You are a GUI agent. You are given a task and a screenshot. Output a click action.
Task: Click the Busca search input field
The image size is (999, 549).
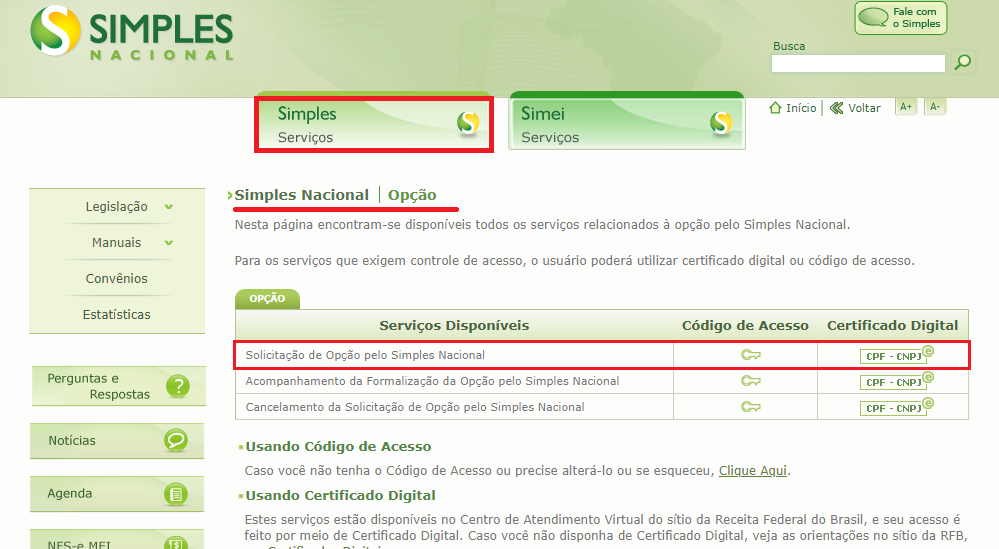click(x=858, y=64)
